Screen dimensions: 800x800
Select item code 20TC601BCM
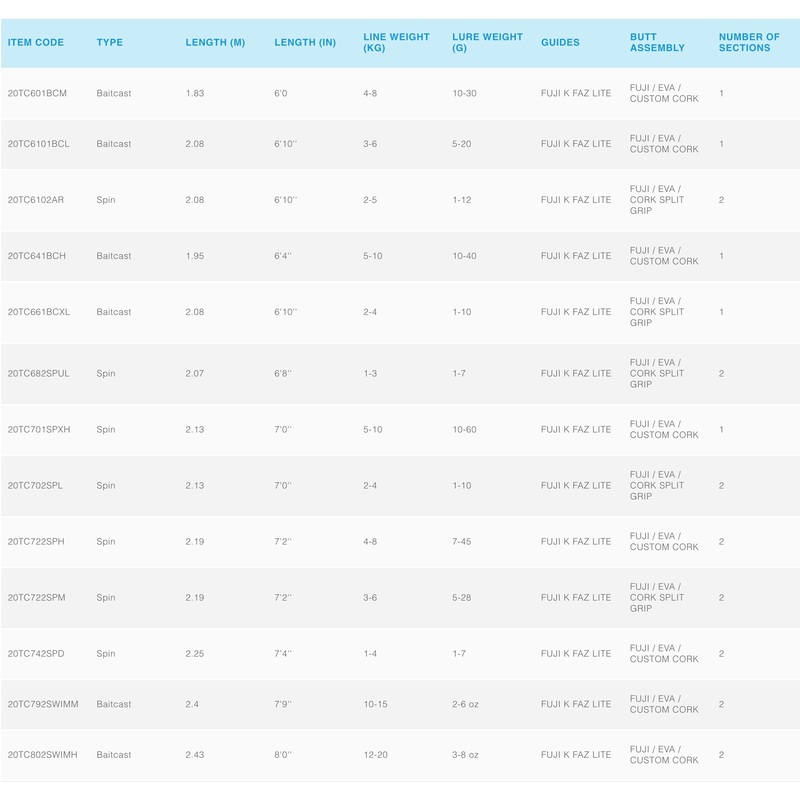point(37,94)
